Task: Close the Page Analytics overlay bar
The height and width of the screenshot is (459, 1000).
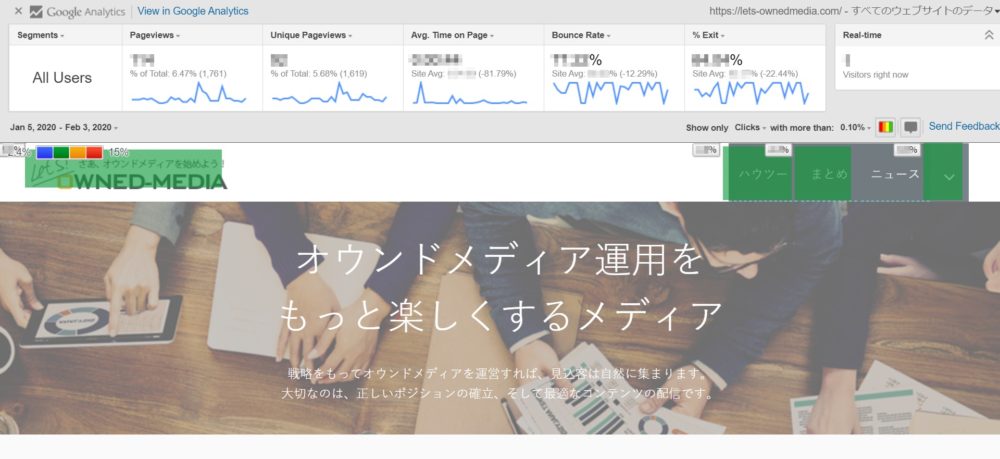Action: tap(18, 11)
